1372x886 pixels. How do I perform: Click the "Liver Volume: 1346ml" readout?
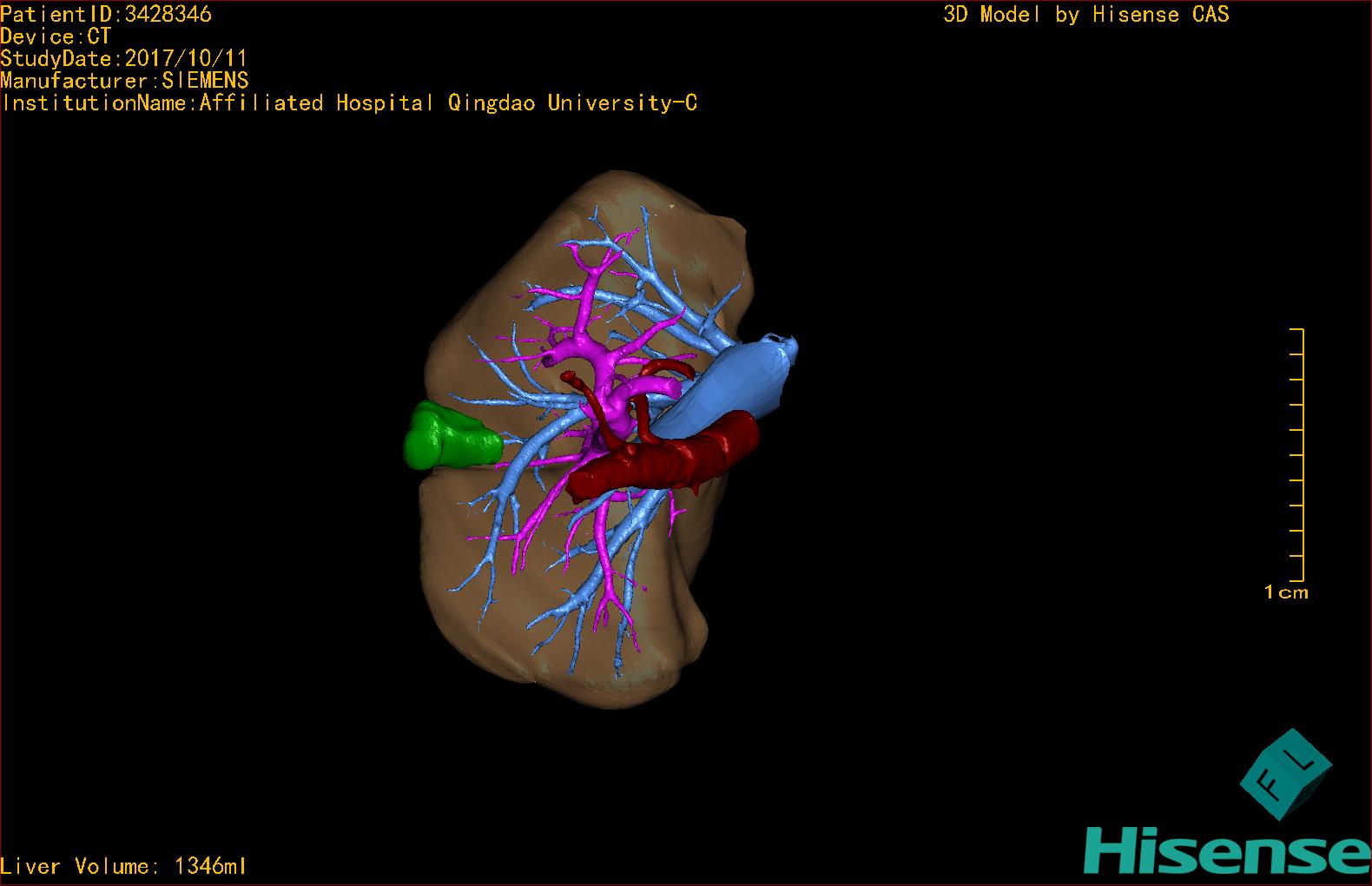(x=123, y=866)
